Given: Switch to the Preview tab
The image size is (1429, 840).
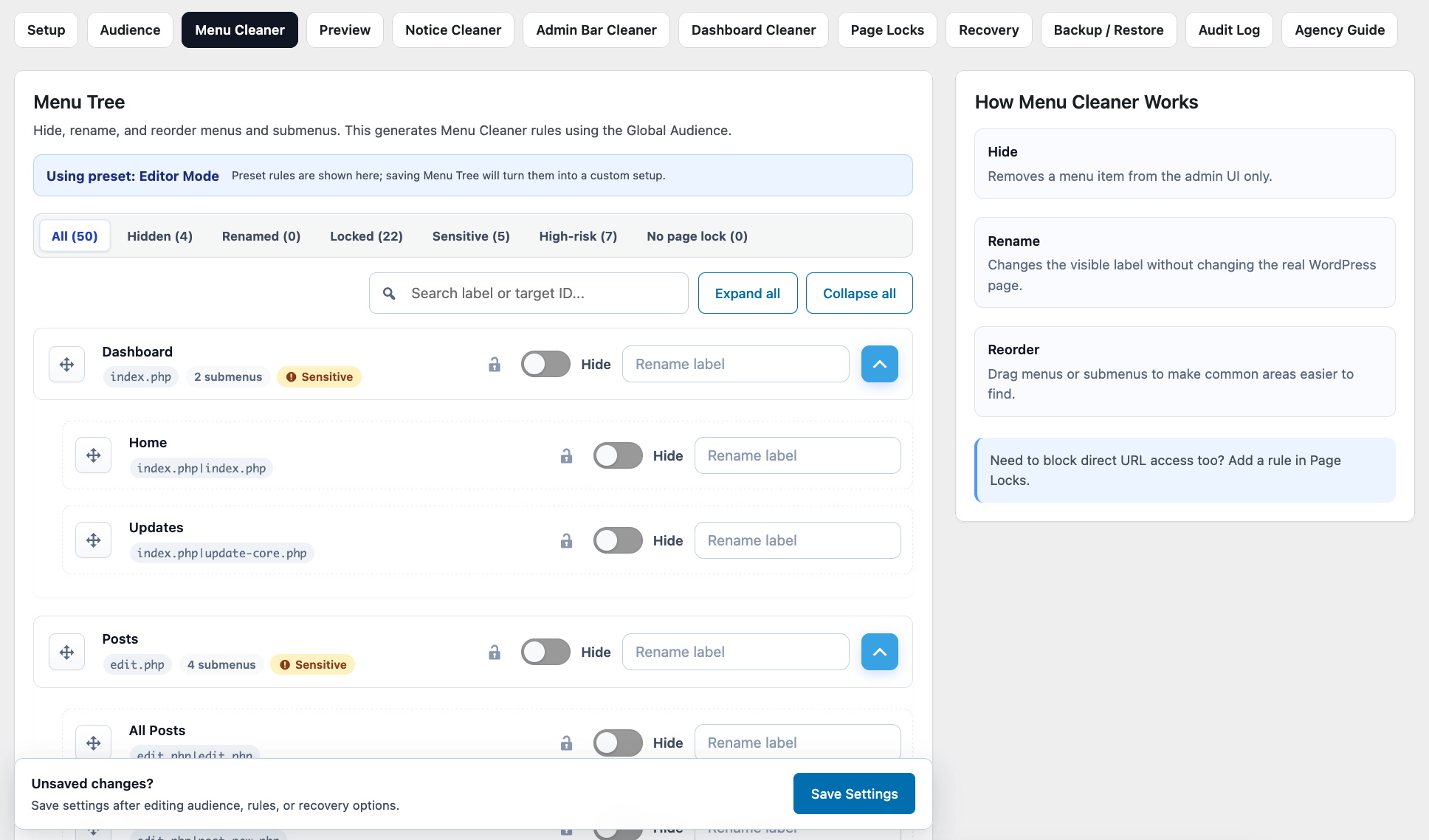Looking at the screenshot, I should [x=345, y=30].
